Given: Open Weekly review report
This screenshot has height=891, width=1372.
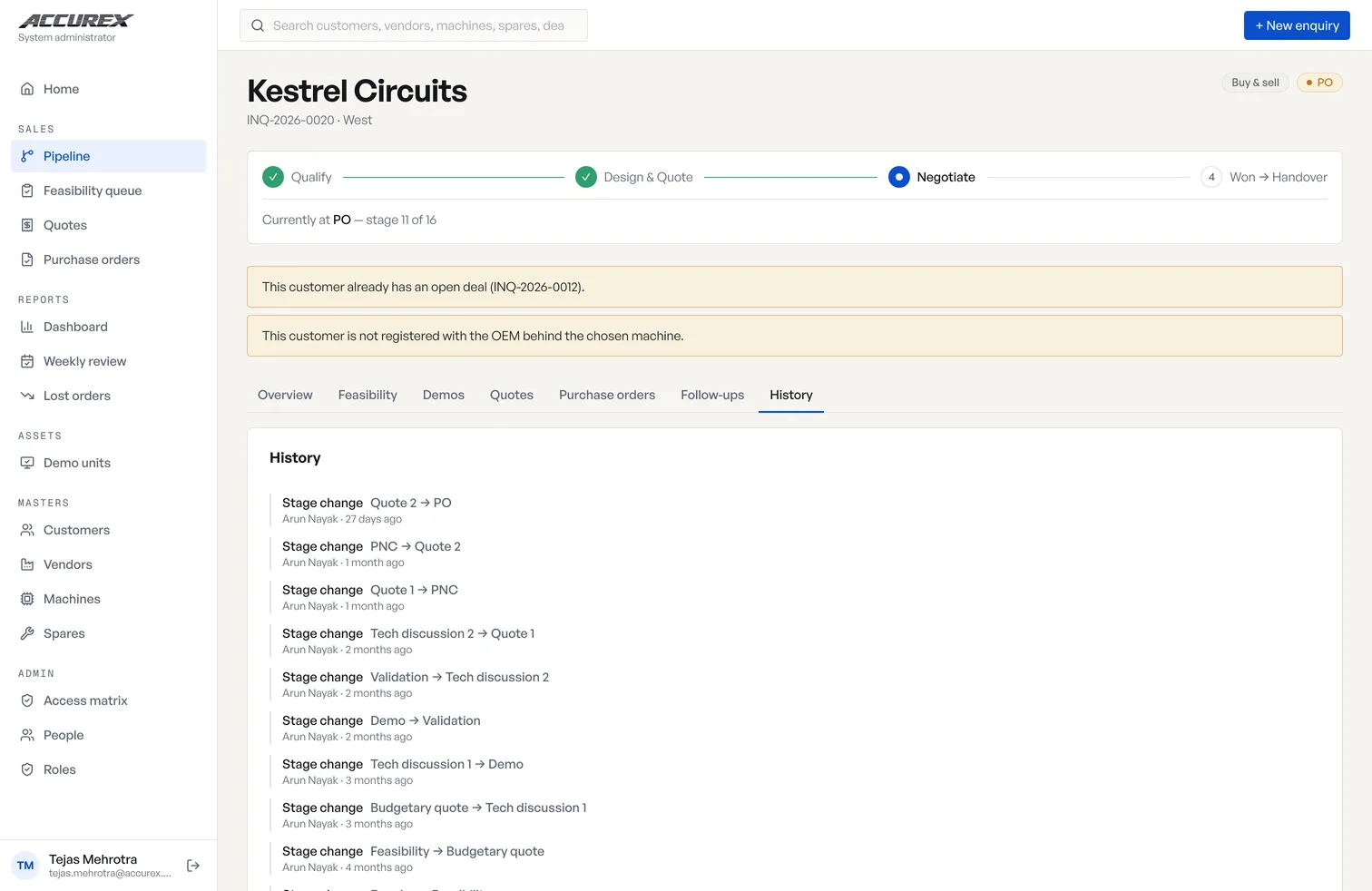Looking at the screenshot, I should 108,361.
